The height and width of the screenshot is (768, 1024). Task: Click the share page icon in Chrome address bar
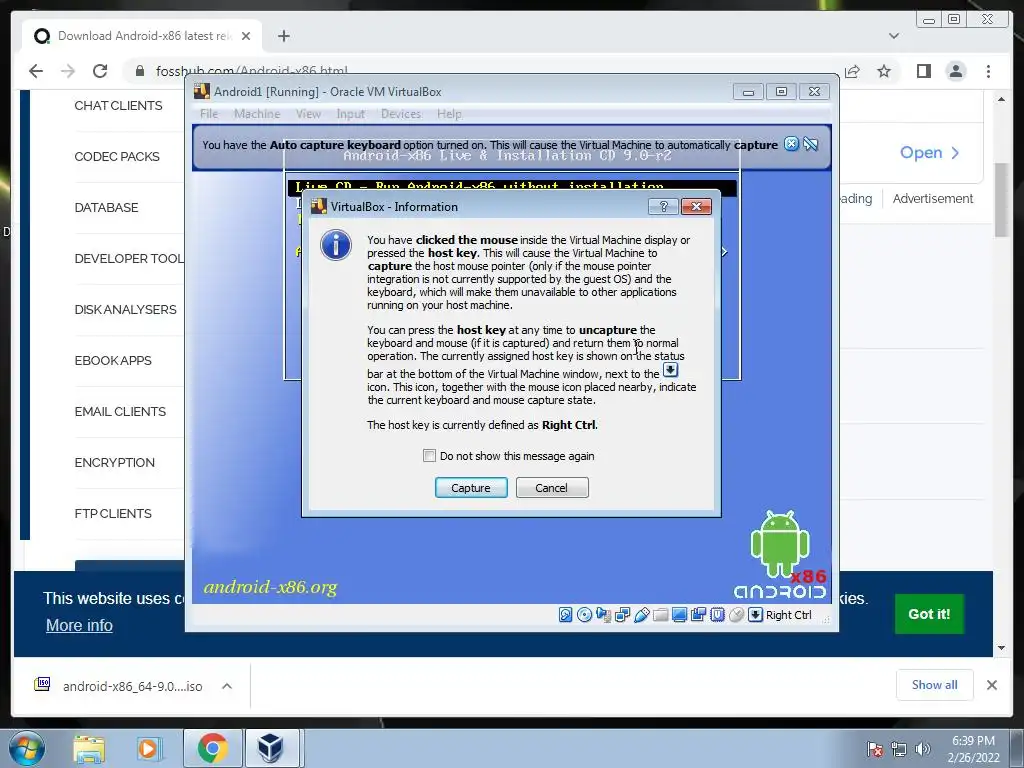[x=852, y=71]
